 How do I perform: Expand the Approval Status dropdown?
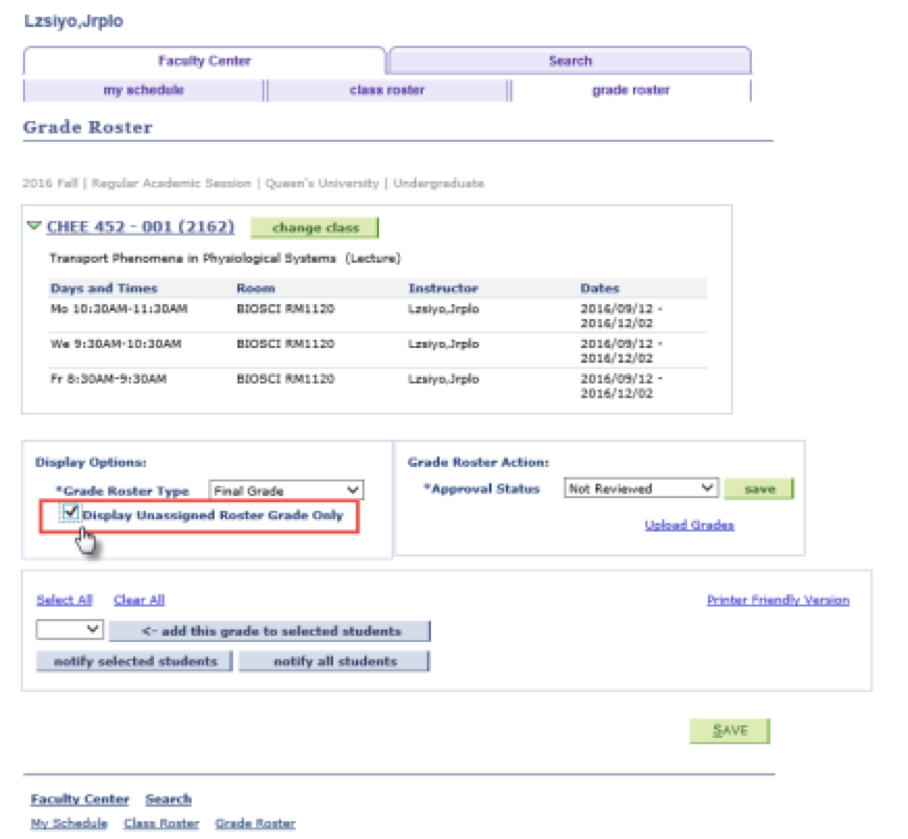click(x=641, y=489)
